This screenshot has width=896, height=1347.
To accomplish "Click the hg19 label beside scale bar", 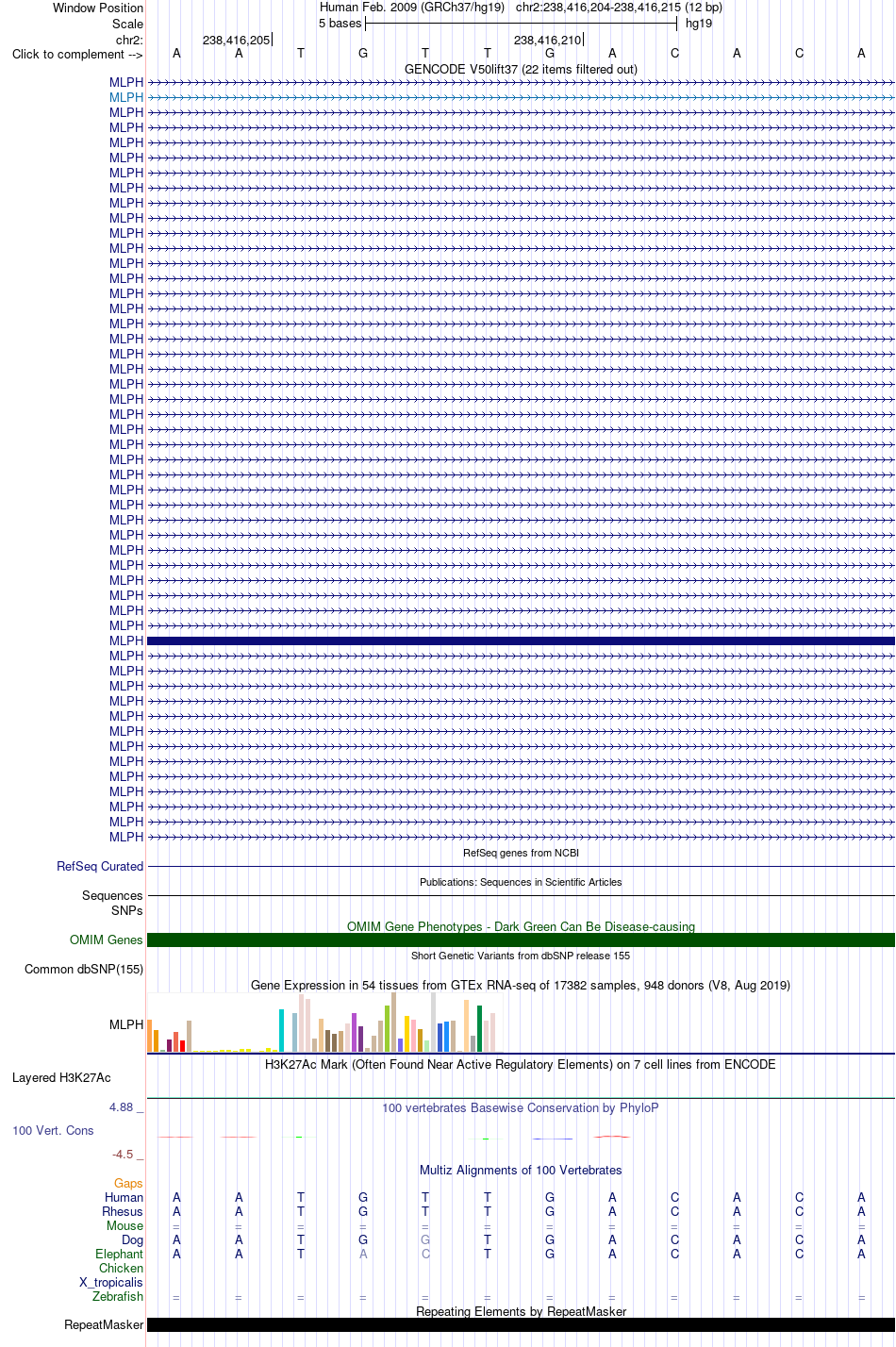I will 699,23.
